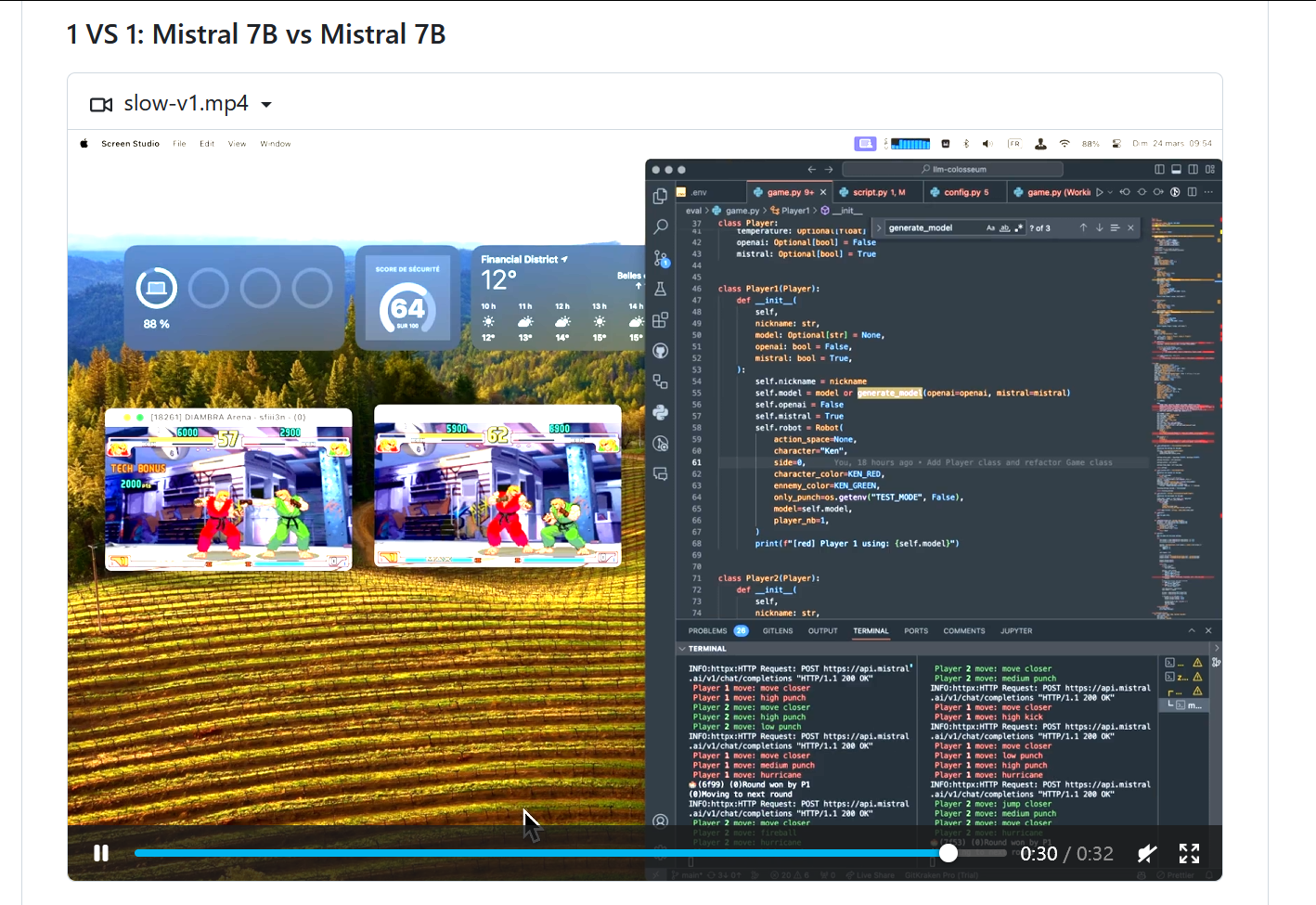This screenshot has height=905, width=1316.
Task: Open the Extensions view in activity bar
Action: (660, 319)
